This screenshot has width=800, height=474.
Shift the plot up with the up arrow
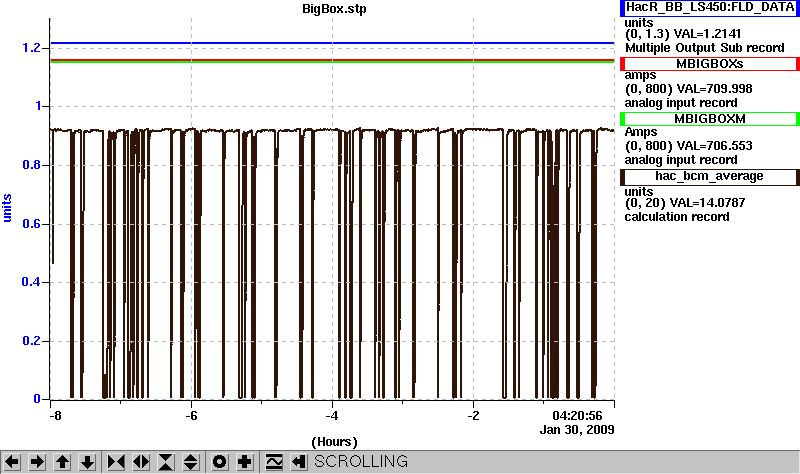(62, 462)
